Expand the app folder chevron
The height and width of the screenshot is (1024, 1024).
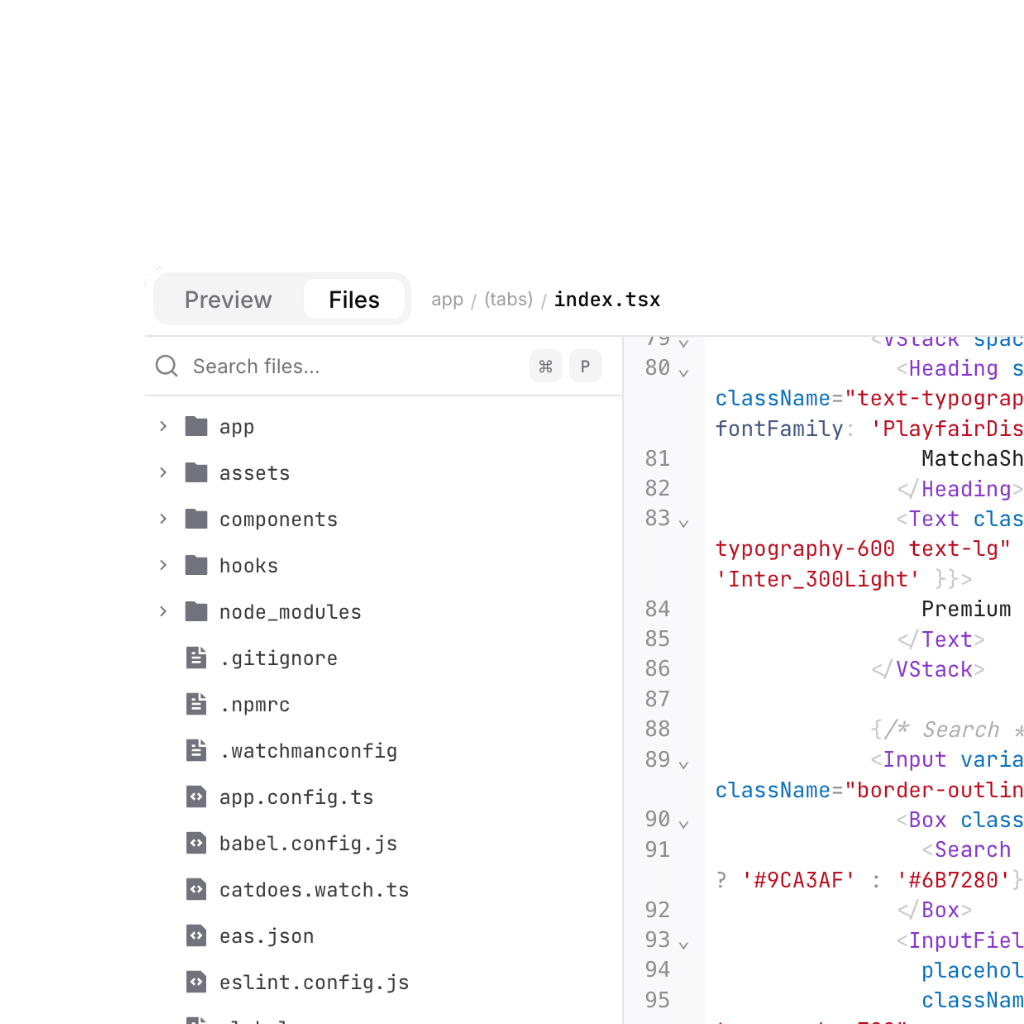click(x=163, y=426)
